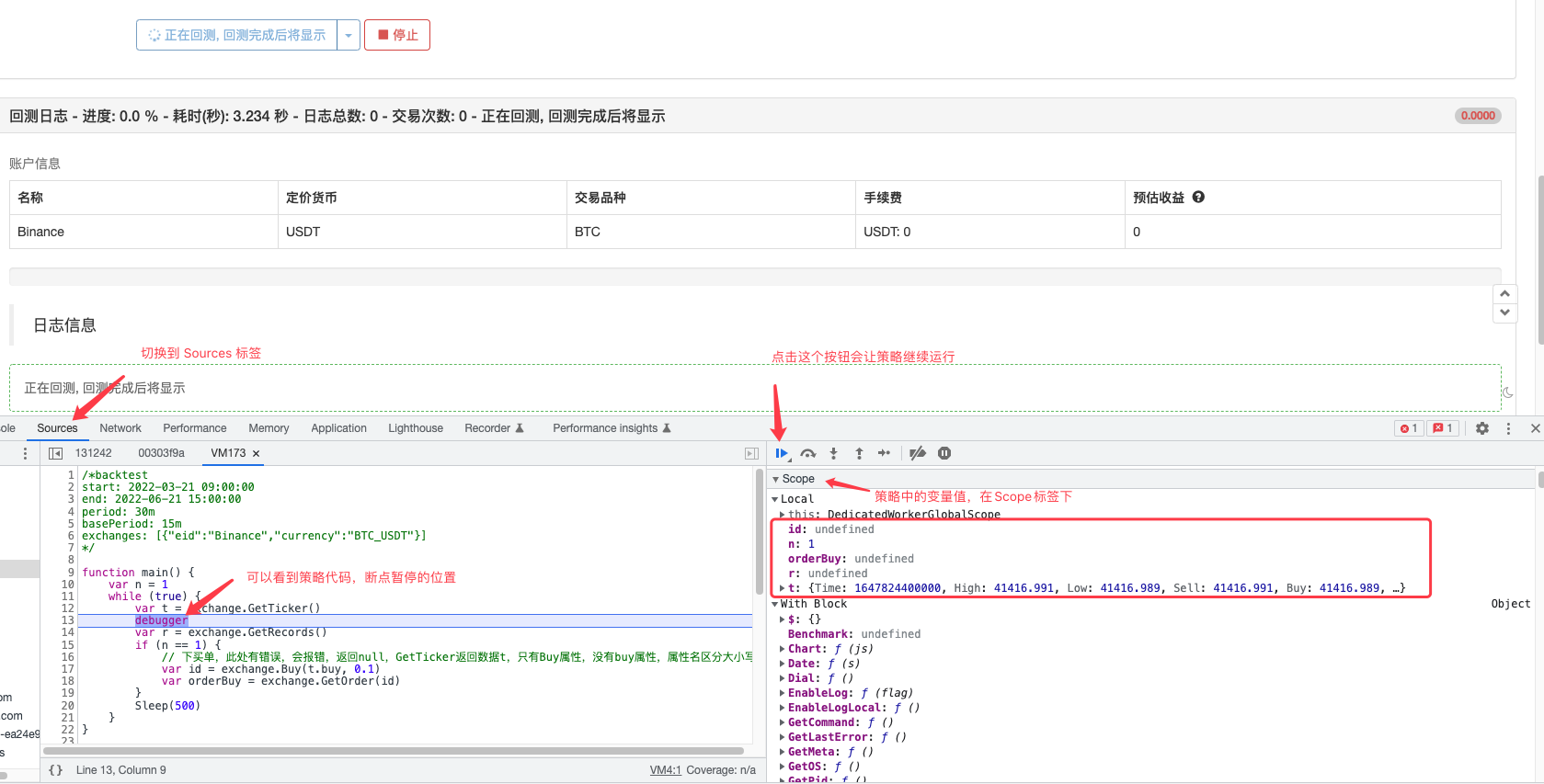
Task: Open DevTools settings gear
Action: click(1482, 428)
